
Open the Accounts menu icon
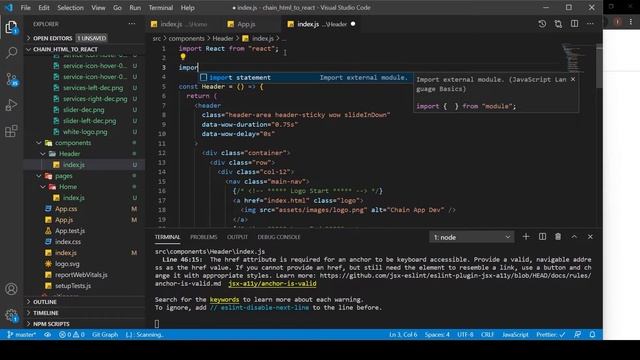(11, 289)
